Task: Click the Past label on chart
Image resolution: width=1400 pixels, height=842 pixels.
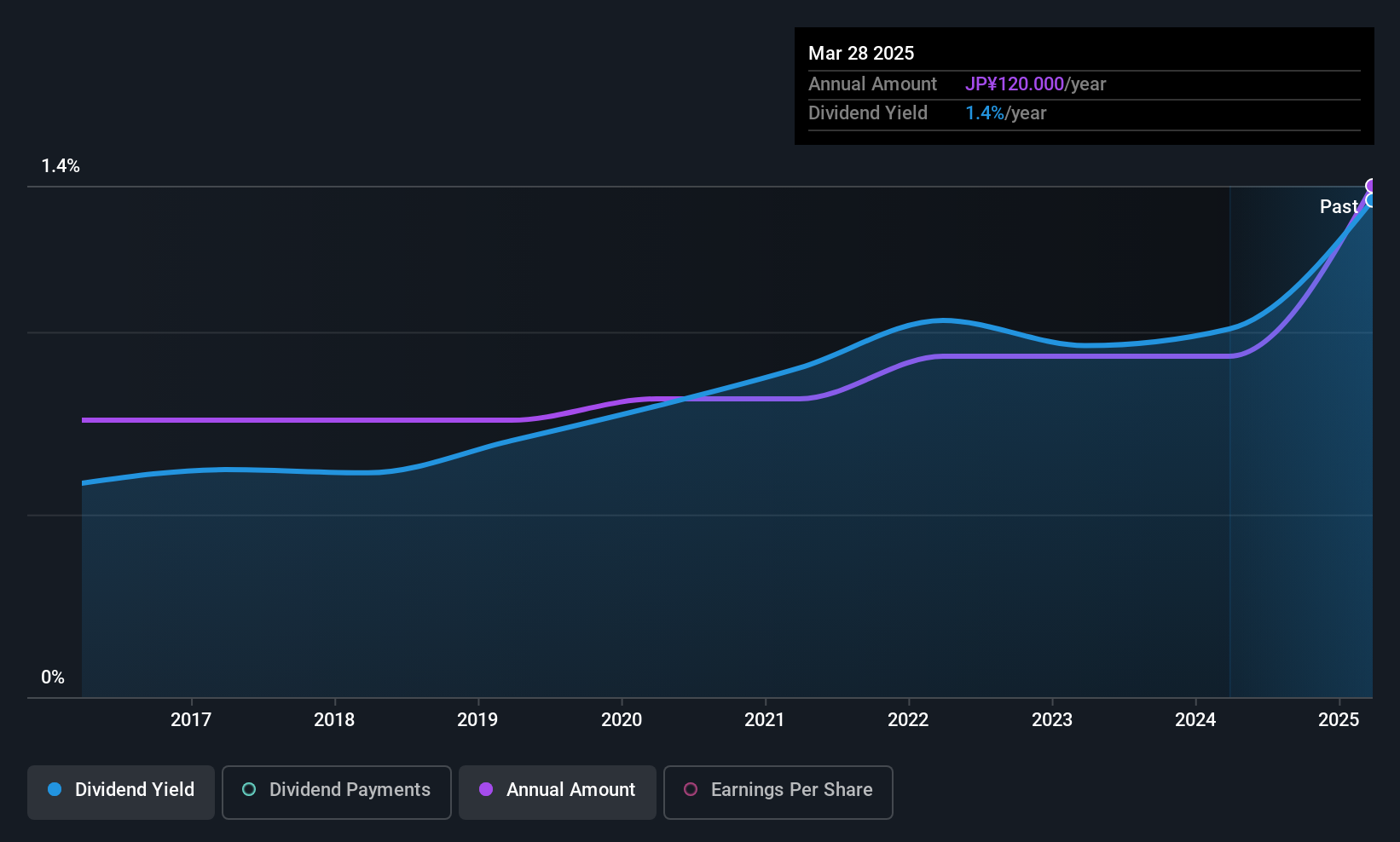Action: [x=1338, y=207]
